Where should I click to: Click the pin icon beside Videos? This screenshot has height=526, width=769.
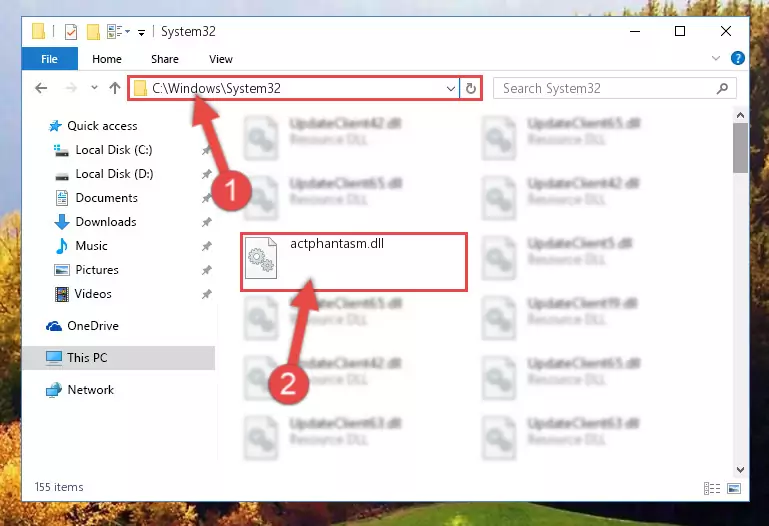[206, 294]
